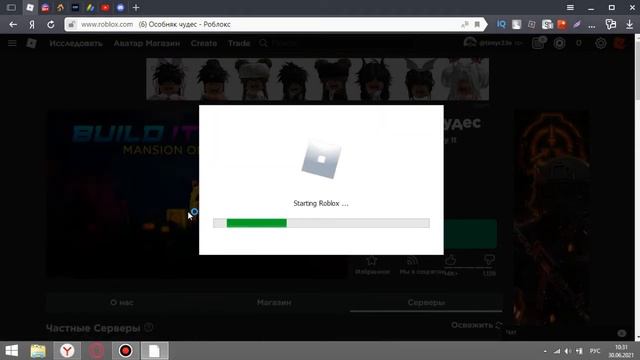This screenshot has height=360, width=640.
Task: Click the Build It game thumbnail
Action: click(122, 194)
